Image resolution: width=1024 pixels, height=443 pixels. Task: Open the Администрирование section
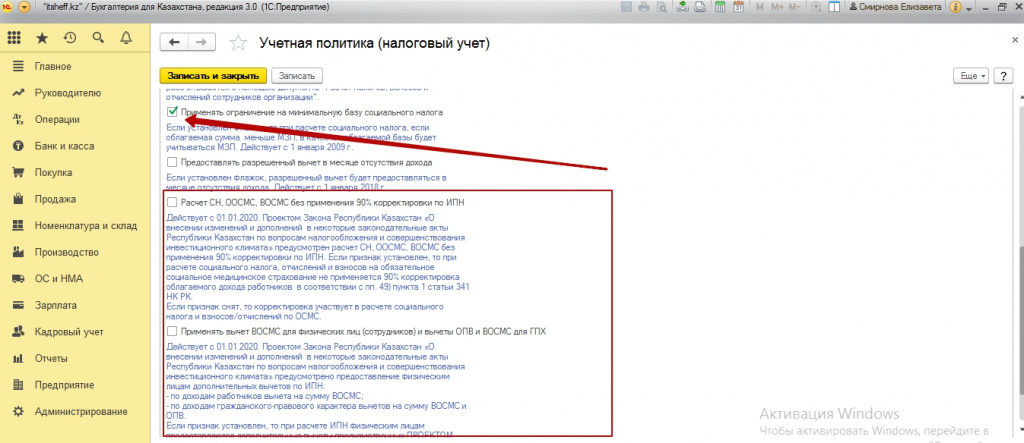tap(75, 412)
